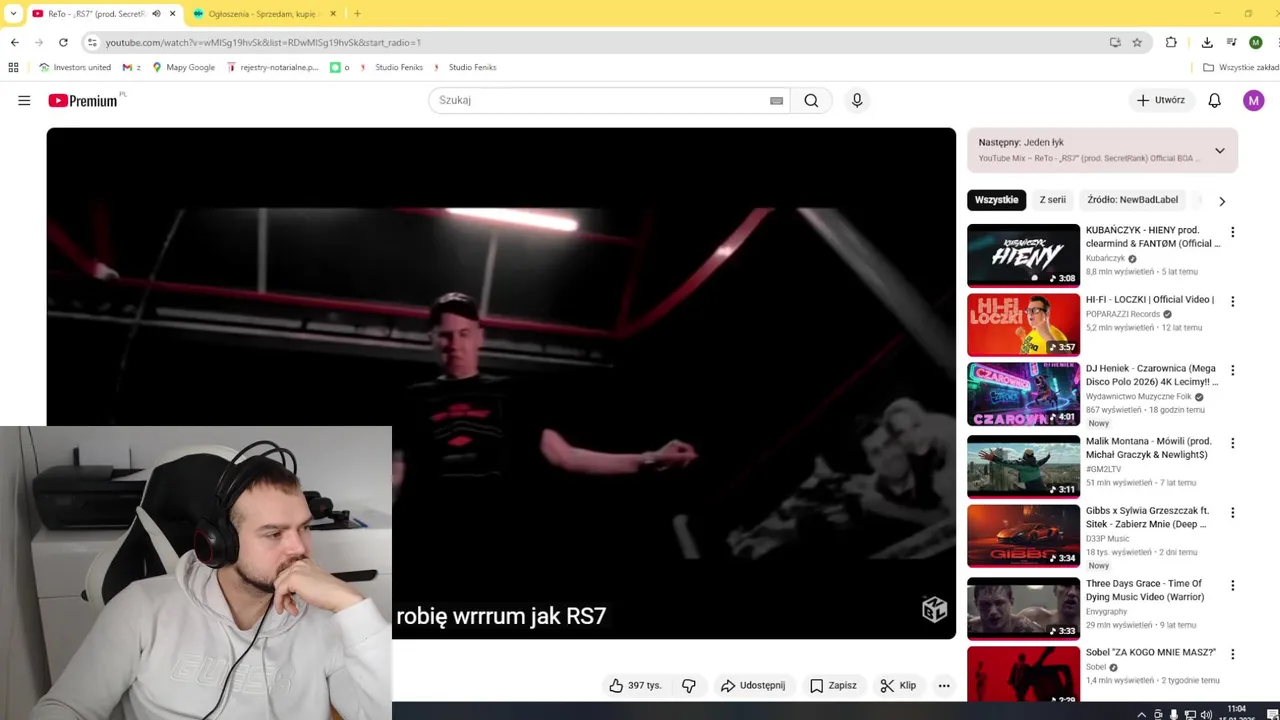Open media controls icon in toolbar
This screenshot has width=1280, height=720.
coord(1231,42)
